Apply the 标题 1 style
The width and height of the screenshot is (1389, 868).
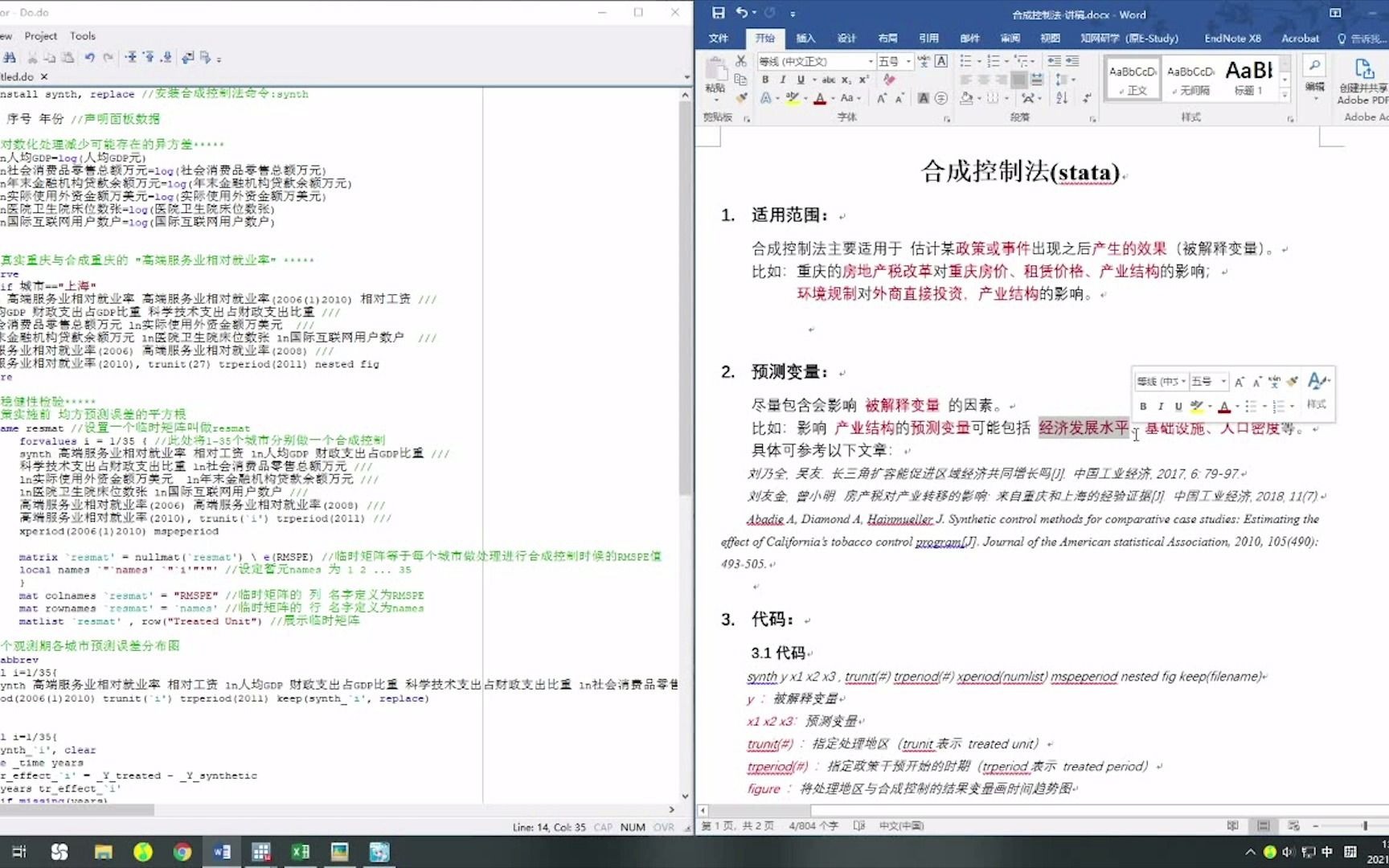click(x=1248, y=79)
